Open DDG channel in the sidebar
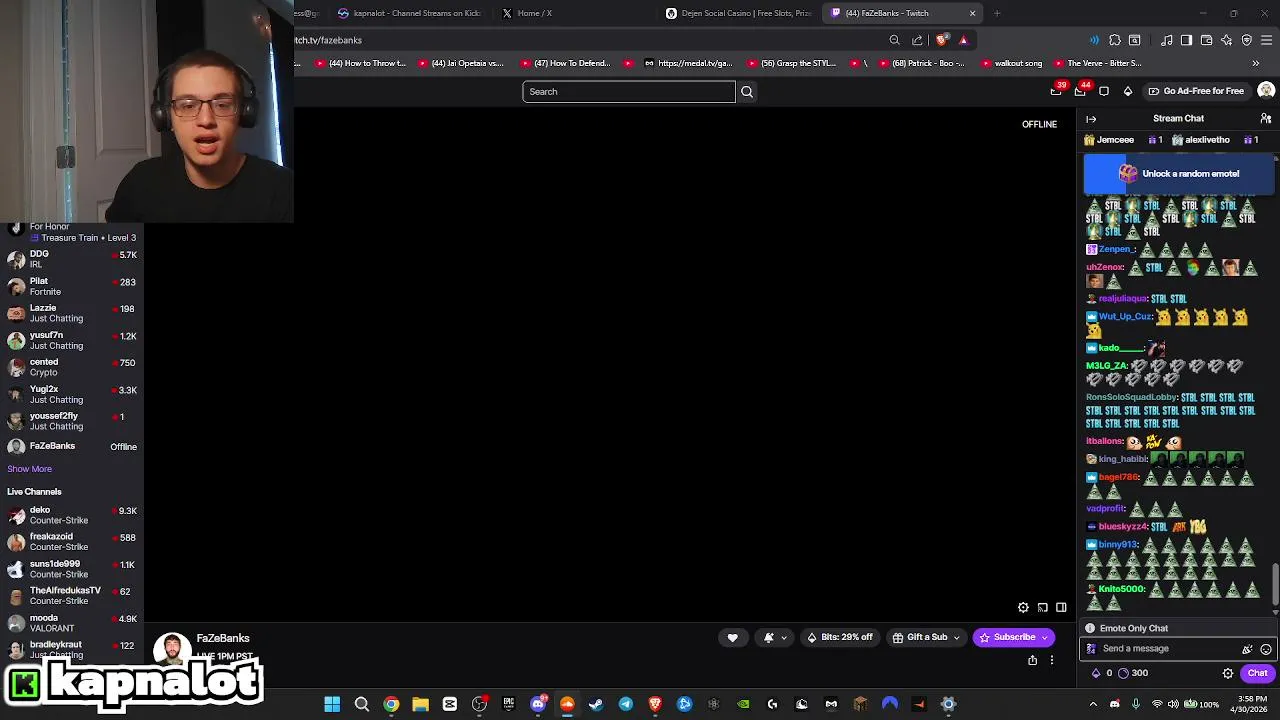1280x720 pixels. 72,259
